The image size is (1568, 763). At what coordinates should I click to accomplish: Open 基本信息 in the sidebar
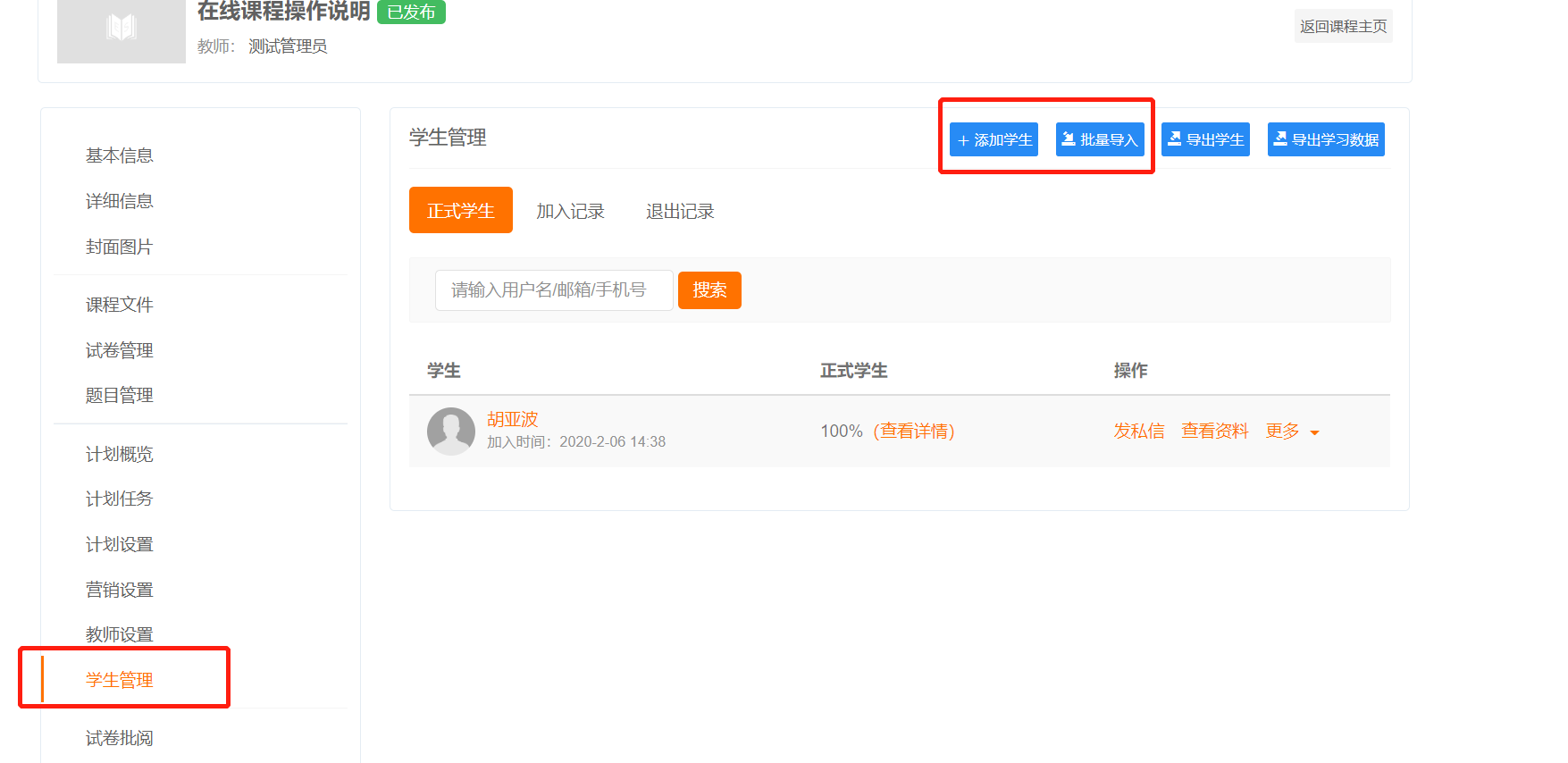tap(120, 155)
